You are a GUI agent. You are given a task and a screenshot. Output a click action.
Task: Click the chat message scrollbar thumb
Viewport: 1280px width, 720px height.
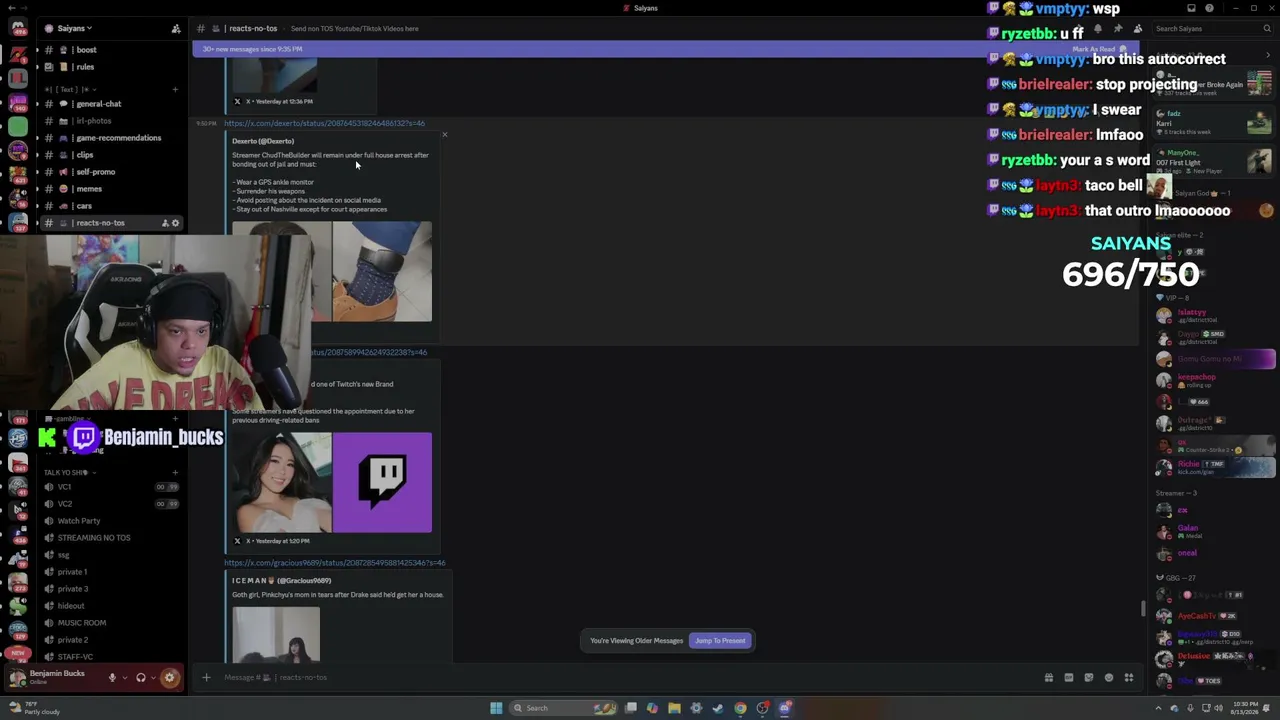pyautogui.click(x=1143, y=608)
